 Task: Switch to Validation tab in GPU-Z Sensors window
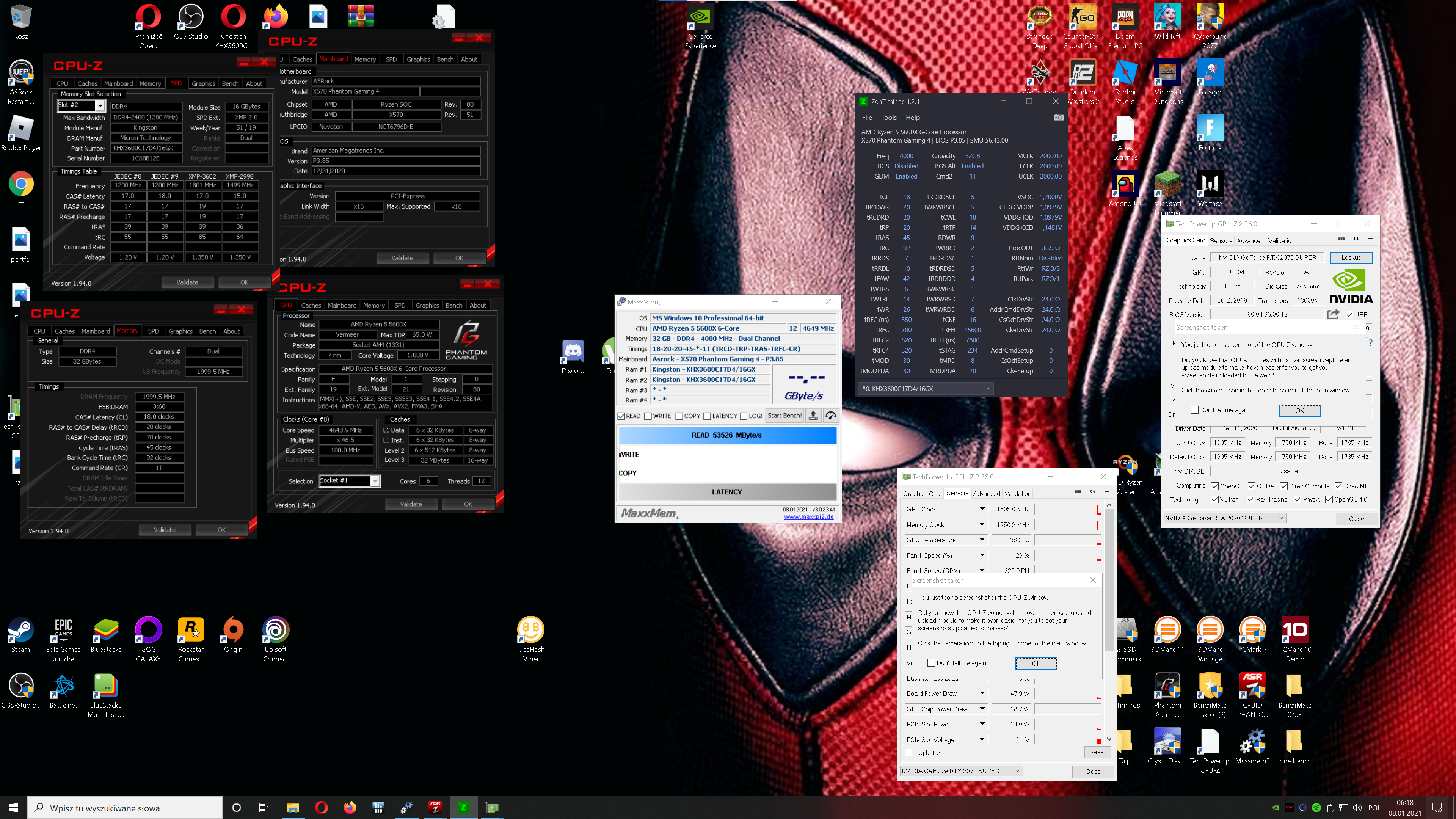click(1017, 493)
